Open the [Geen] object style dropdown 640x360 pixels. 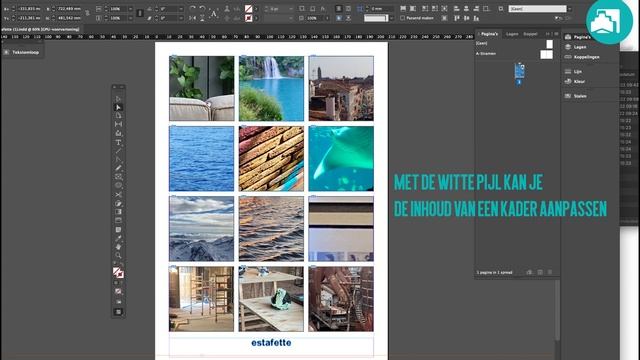tap(569, 9)
